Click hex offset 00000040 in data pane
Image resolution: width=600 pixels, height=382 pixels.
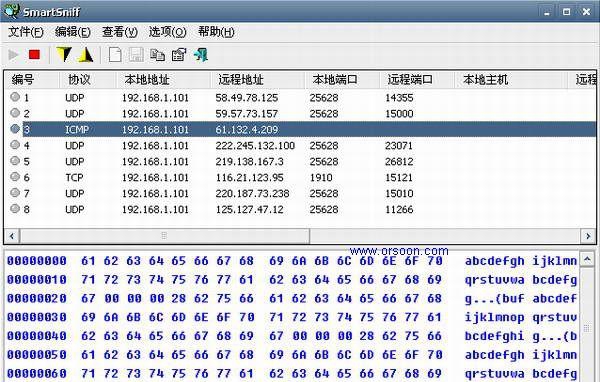(37, 336)
